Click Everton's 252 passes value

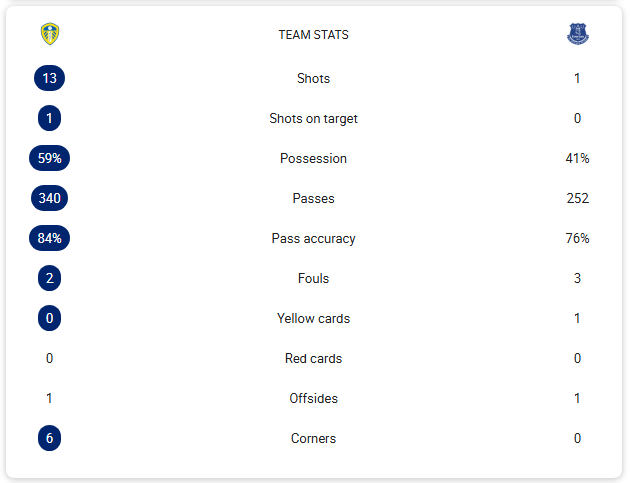[x=577, y=198]
